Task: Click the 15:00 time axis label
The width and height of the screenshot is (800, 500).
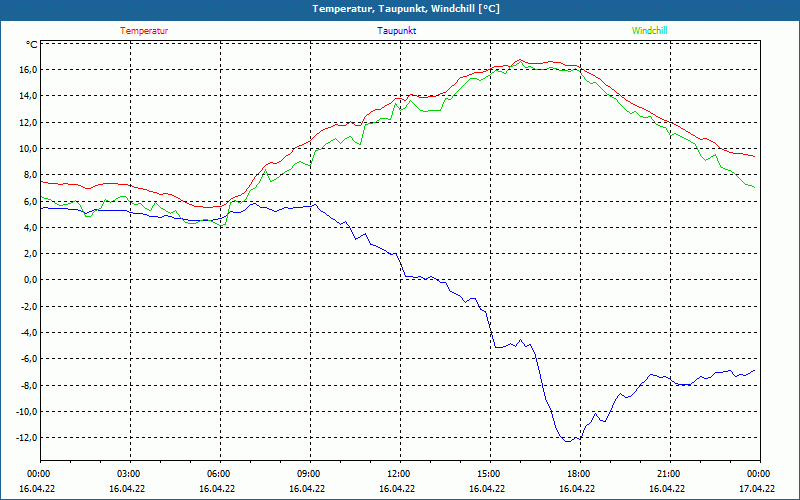Action: [x=490, y=474]
